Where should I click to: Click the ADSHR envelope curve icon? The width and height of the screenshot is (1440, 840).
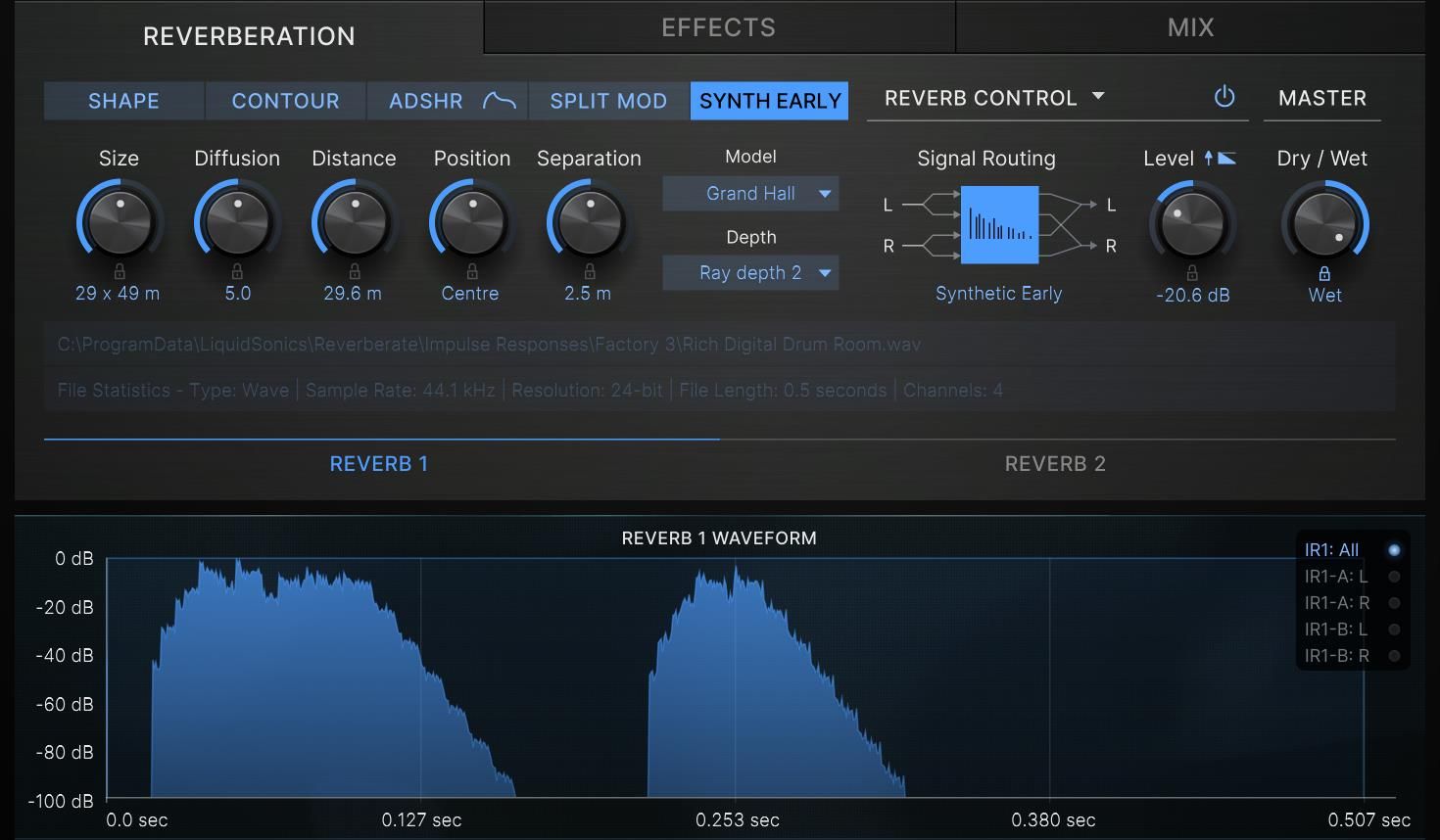(x=500, y=100)
